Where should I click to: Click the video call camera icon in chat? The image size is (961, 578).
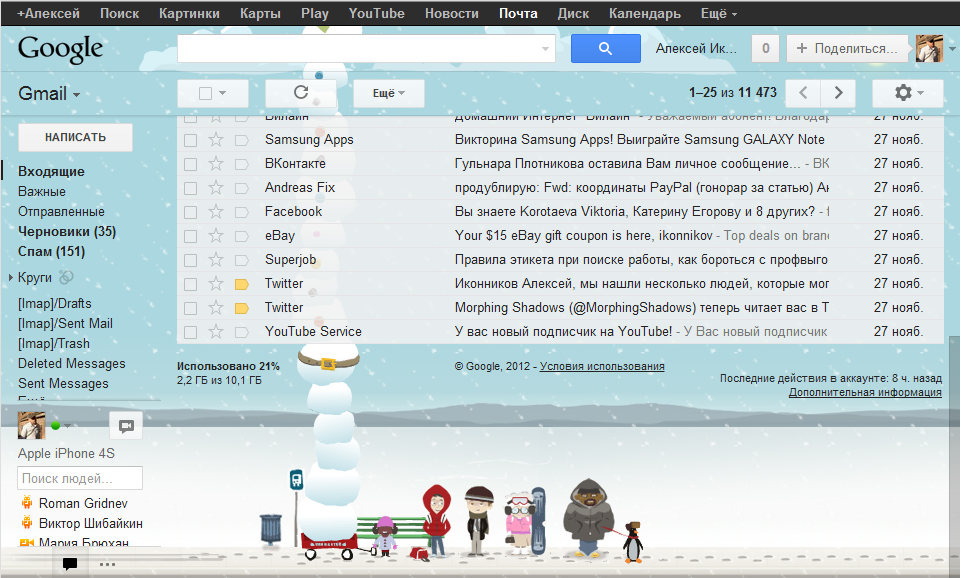point(126,426)
